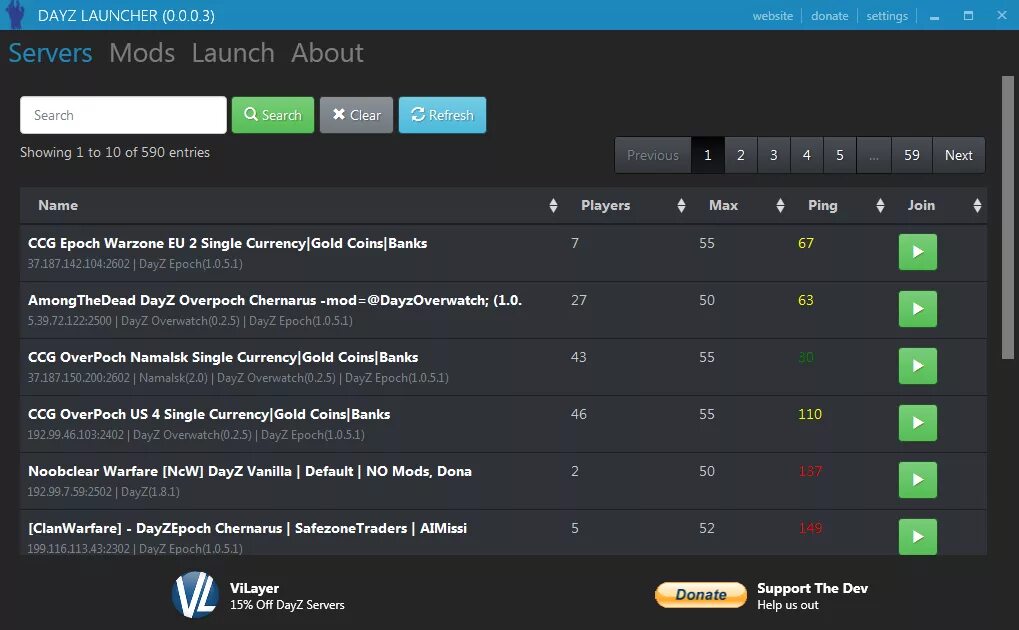Minimize the DayZ Launcher window
The image size is (1019, 630).
pyautogui.click(x=935, y=16)
